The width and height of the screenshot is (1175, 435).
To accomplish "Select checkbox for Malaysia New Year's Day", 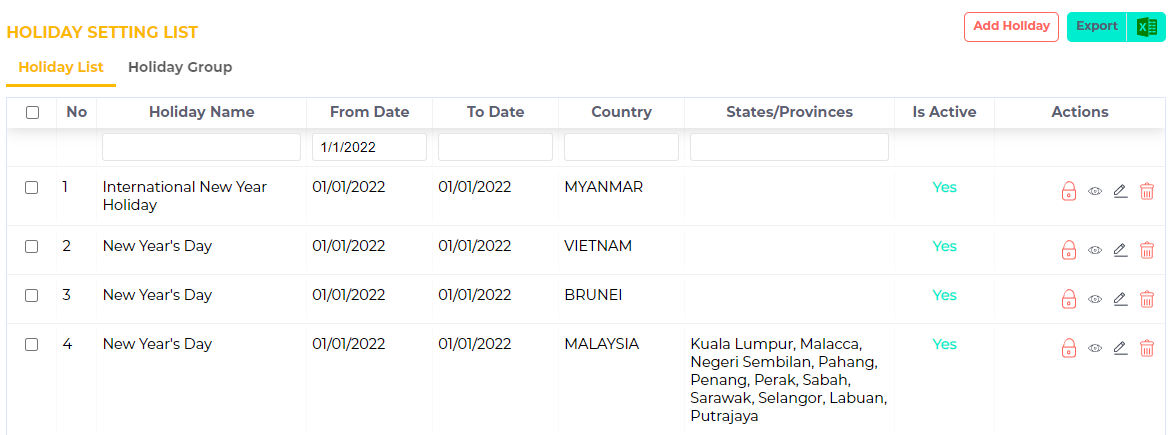I will (x=32, y=344).
